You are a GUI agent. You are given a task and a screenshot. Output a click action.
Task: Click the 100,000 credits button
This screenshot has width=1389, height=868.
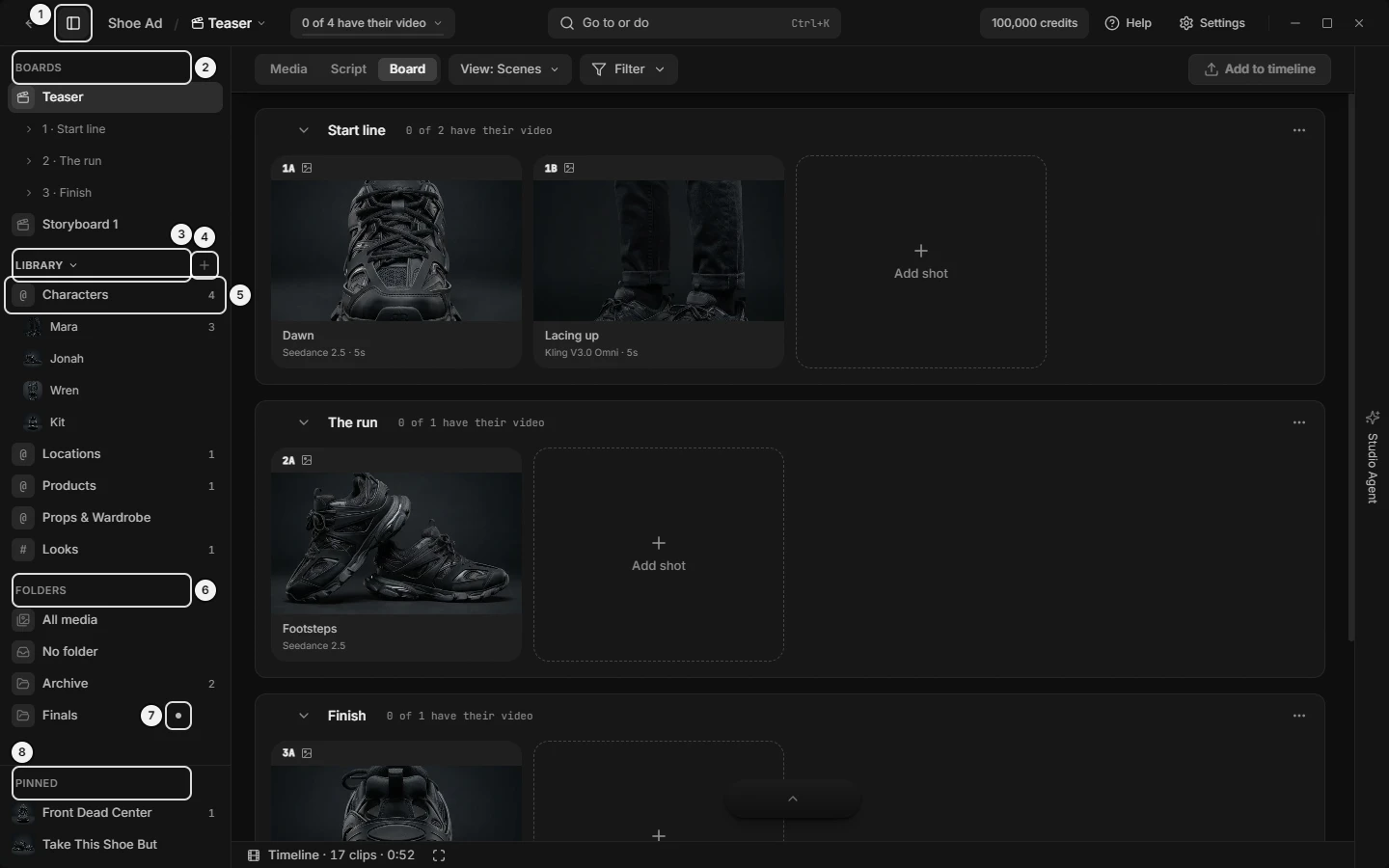tap(1034, 23)
